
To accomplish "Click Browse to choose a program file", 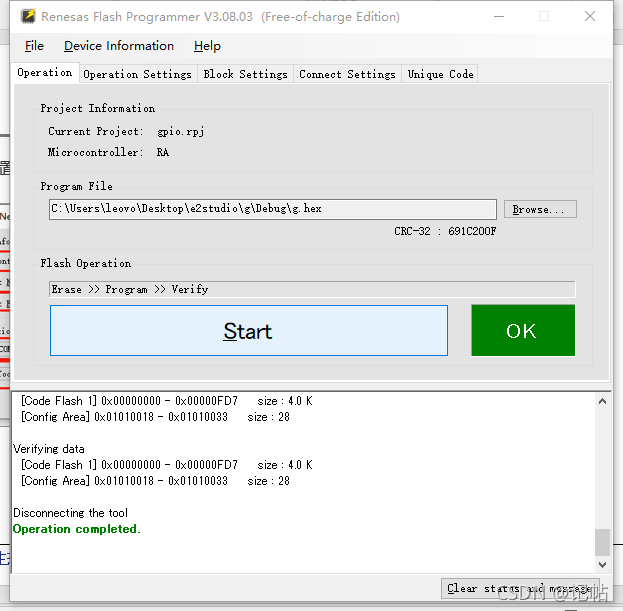I will (x=540, y=209).
